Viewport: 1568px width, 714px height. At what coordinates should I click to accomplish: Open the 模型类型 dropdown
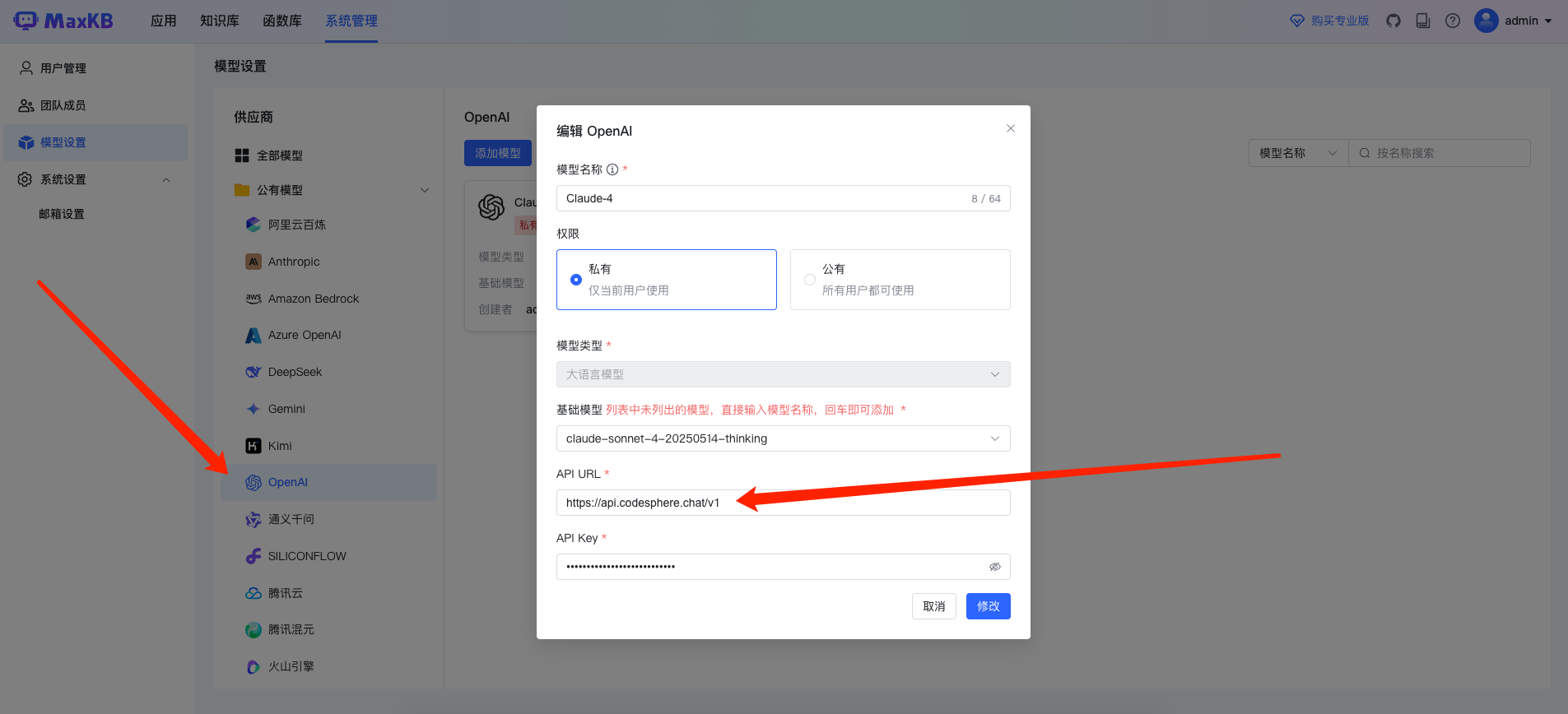pos(783,374)
